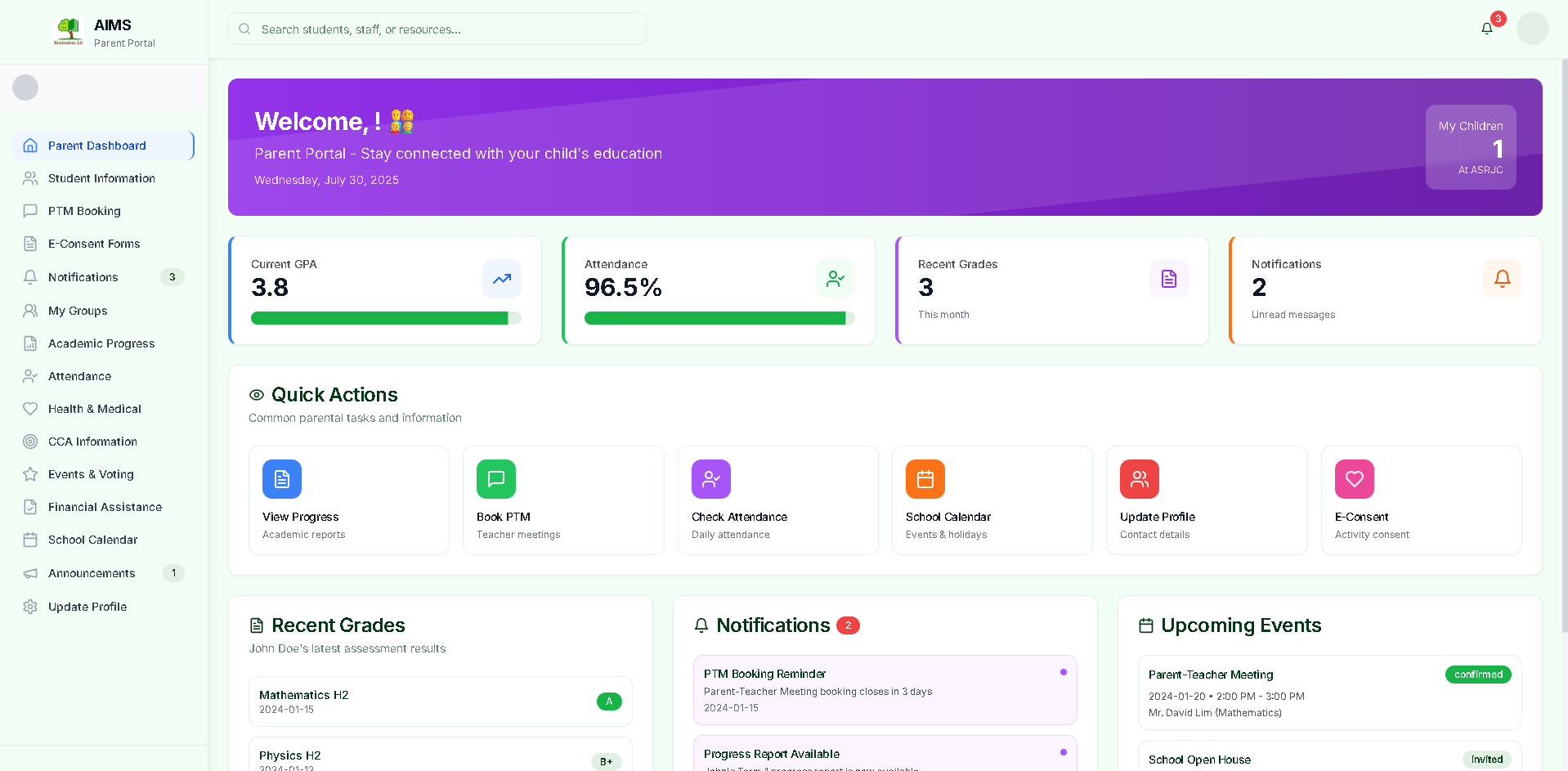Open Academic Progress in sidebar
This screenshot has width=1568, height=771.
[x=104, y=343]
